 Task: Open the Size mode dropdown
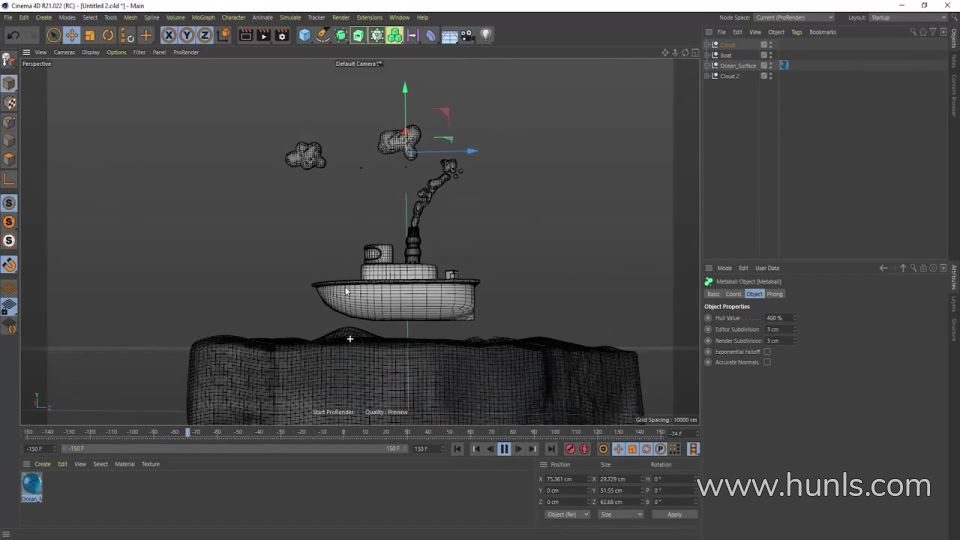click(x=620, y=514)
